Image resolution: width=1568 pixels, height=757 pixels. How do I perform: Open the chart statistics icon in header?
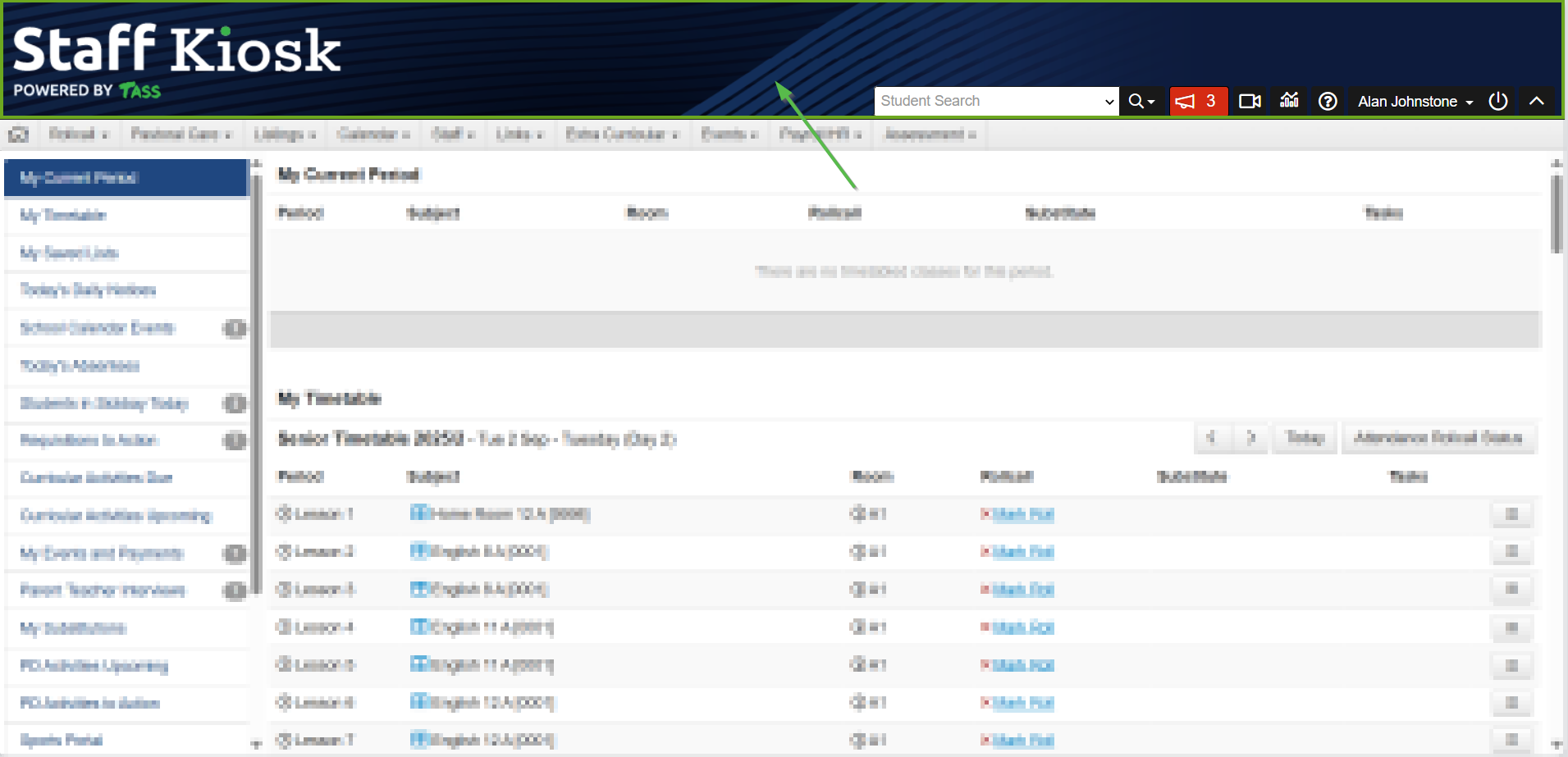point(1289,101)
